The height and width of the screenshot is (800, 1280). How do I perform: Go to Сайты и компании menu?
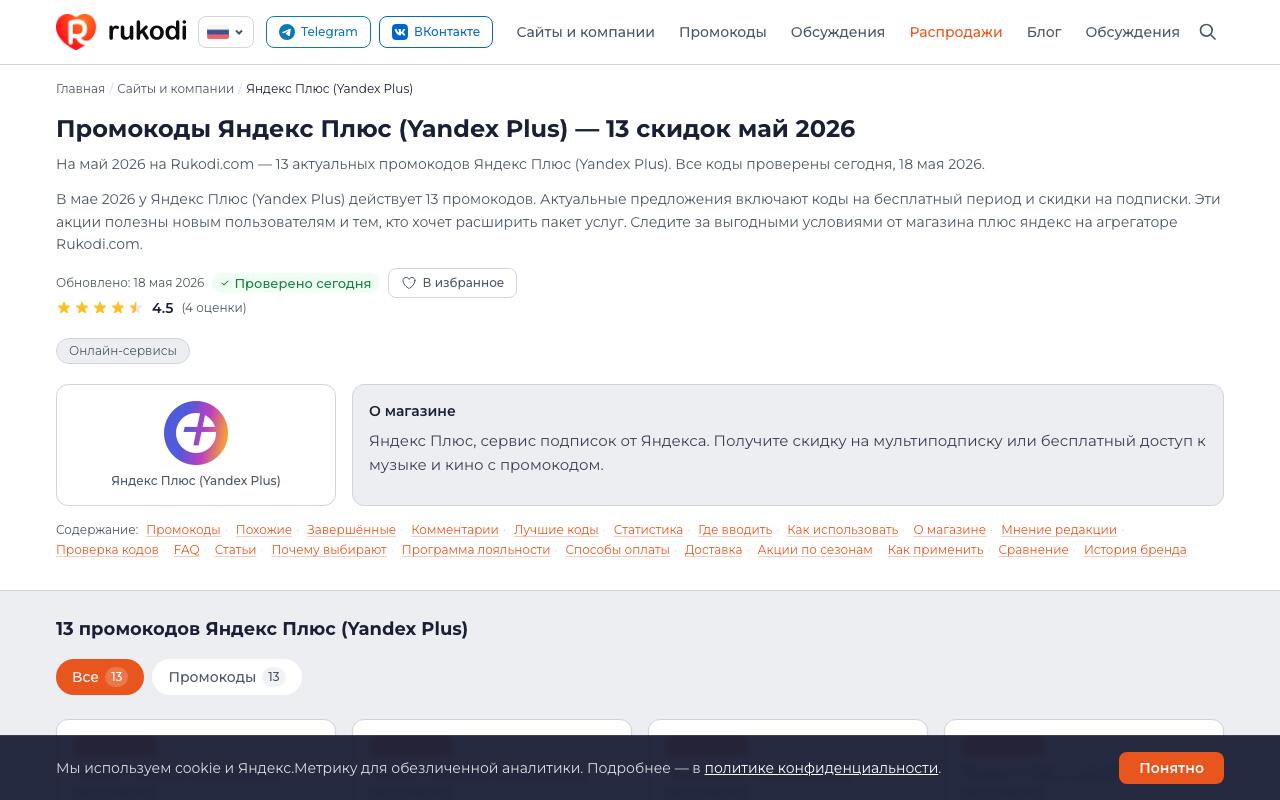point(586,32)
